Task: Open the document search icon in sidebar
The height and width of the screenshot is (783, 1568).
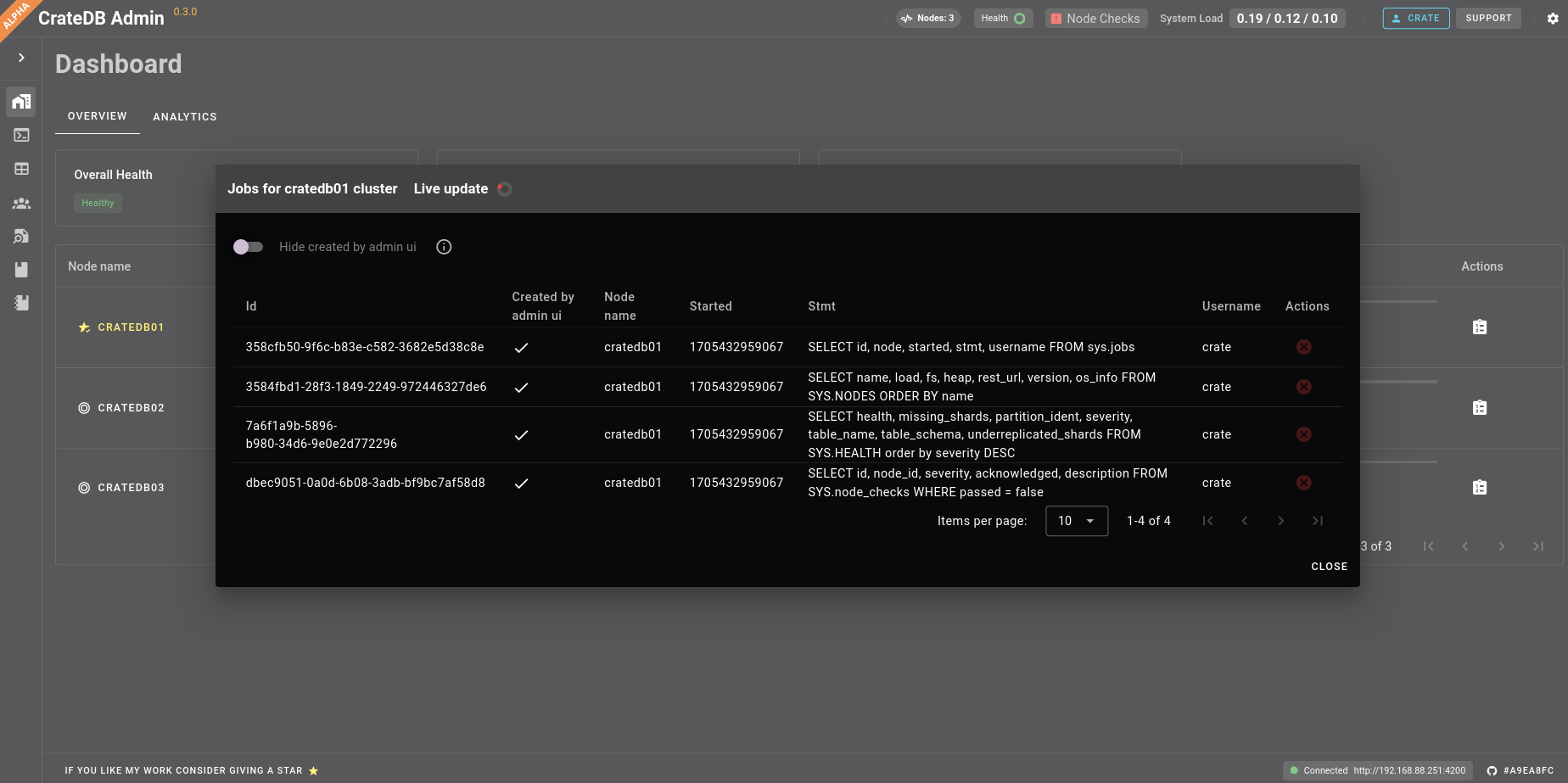Action: (21, 237)
